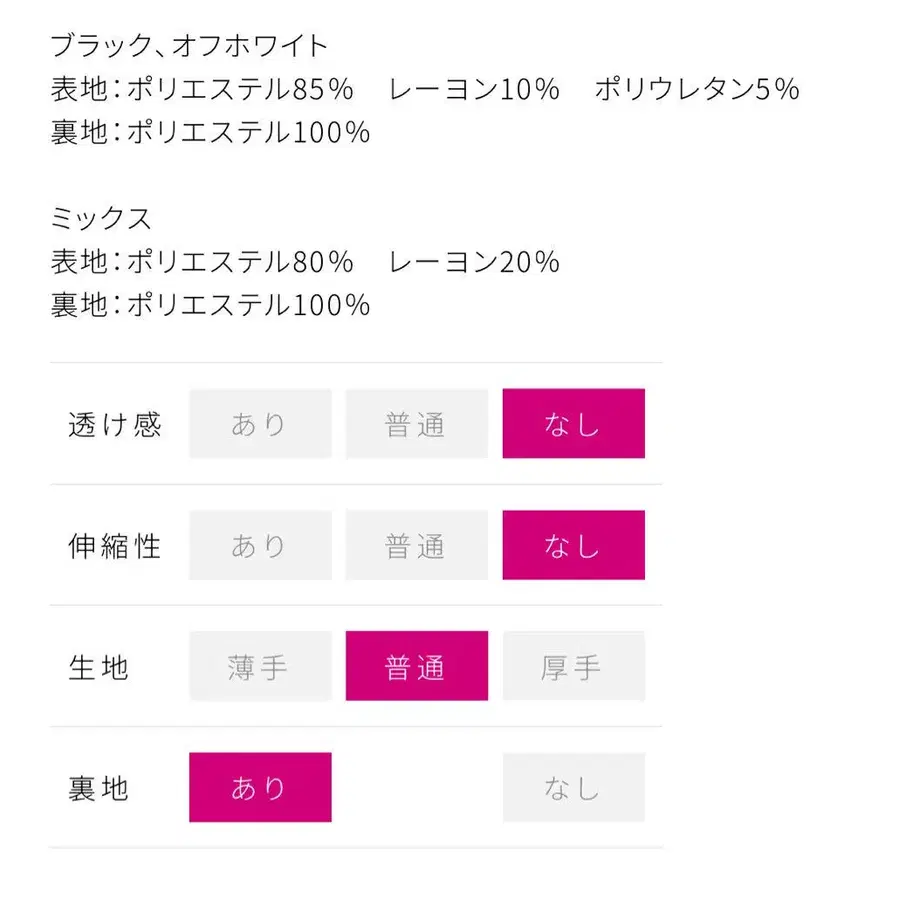This screenshot has height=900, width=900.
Task: Click the last 裏地:ポリエステル100% line
Action: point(210,305)
